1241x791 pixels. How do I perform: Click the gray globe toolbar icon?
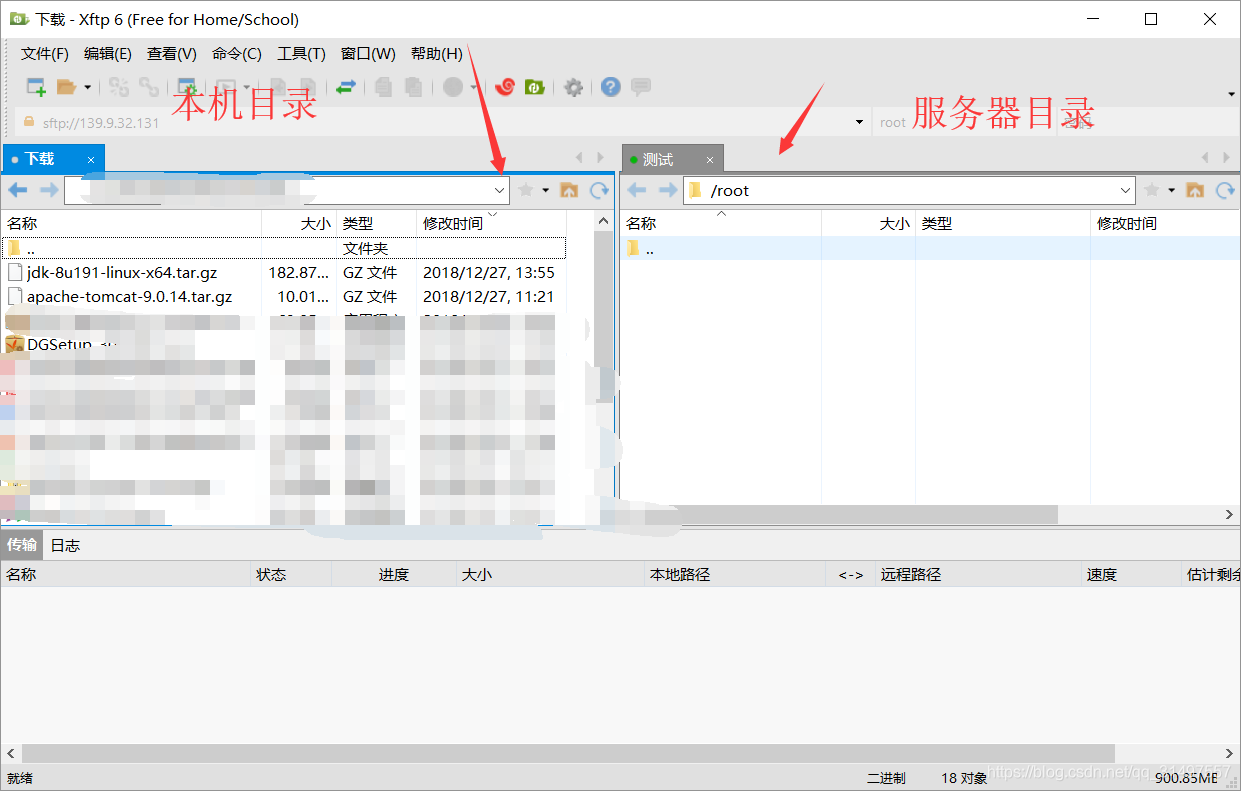(x=453, y=88)
